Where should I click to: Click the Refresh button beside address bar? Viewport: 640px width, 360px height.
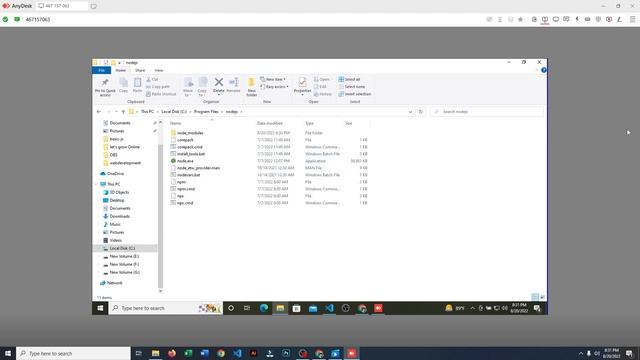pyautogui.click(x=420, y=112)
